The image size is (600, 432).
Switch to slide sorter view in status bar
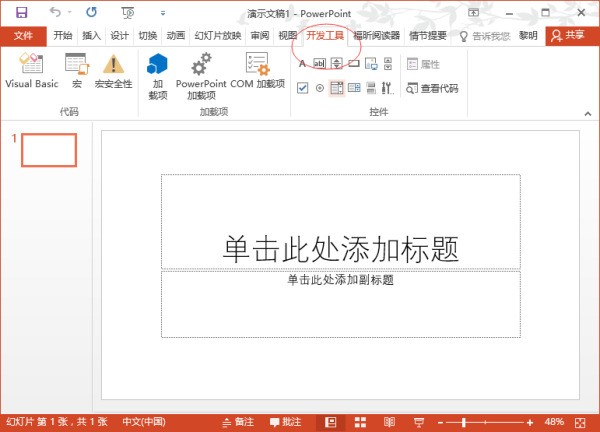click(x=360, y=422)
